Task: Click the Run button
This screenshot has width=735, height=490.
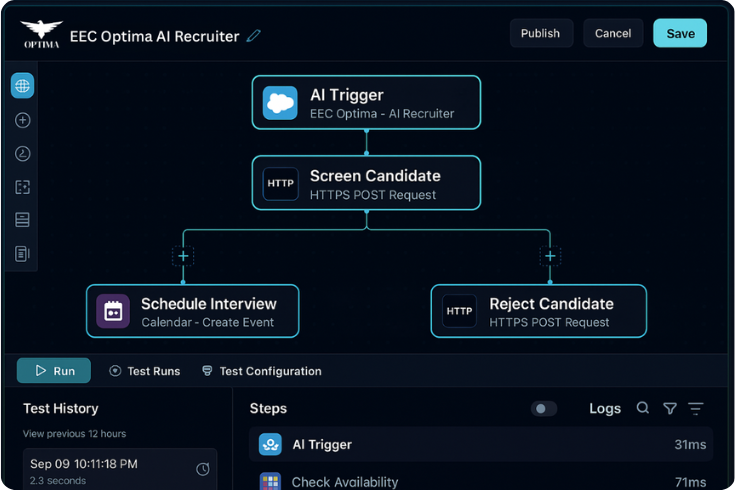Action: (x=54, y=371)
